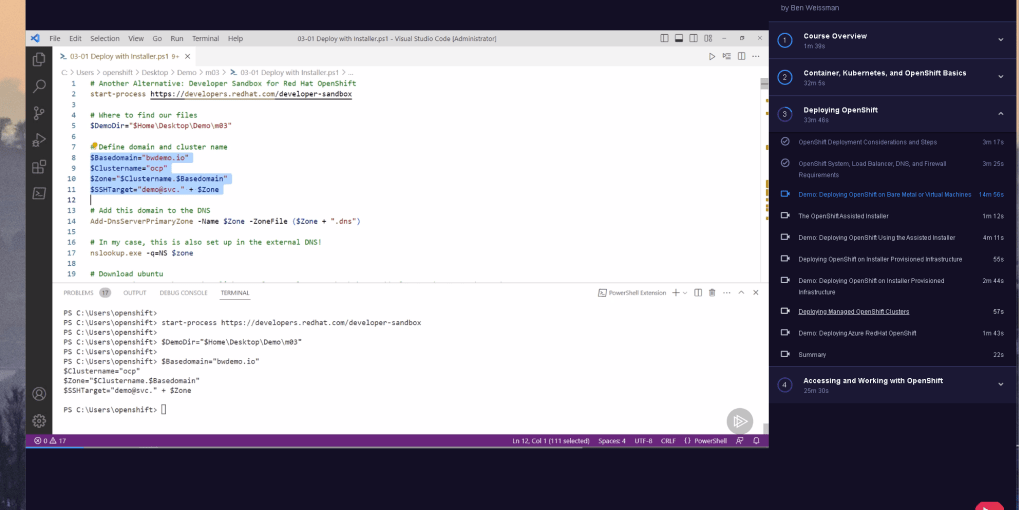Image resolution: width=1023 pixels, height=510 pixels.
Task: Switch to the PROBLEMS panel tab
Action: point(78,293)
